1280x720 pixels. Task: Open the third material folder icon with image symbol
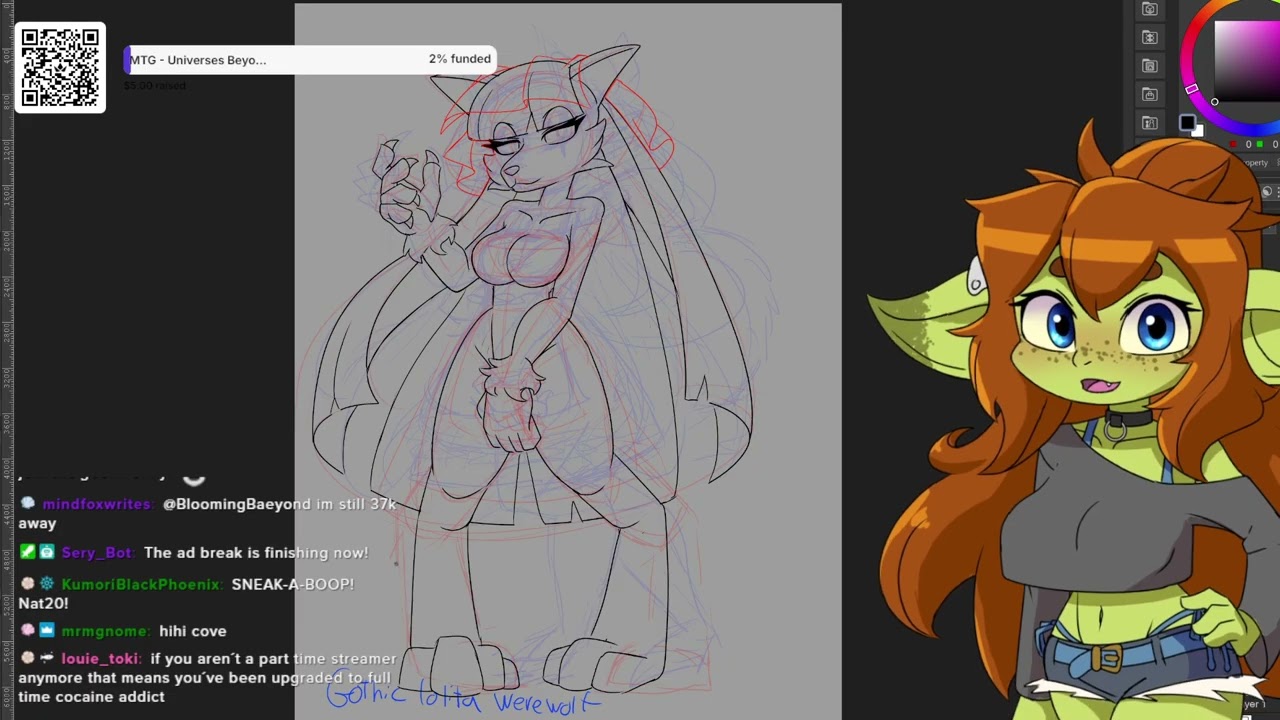(x=1149, y=66)
